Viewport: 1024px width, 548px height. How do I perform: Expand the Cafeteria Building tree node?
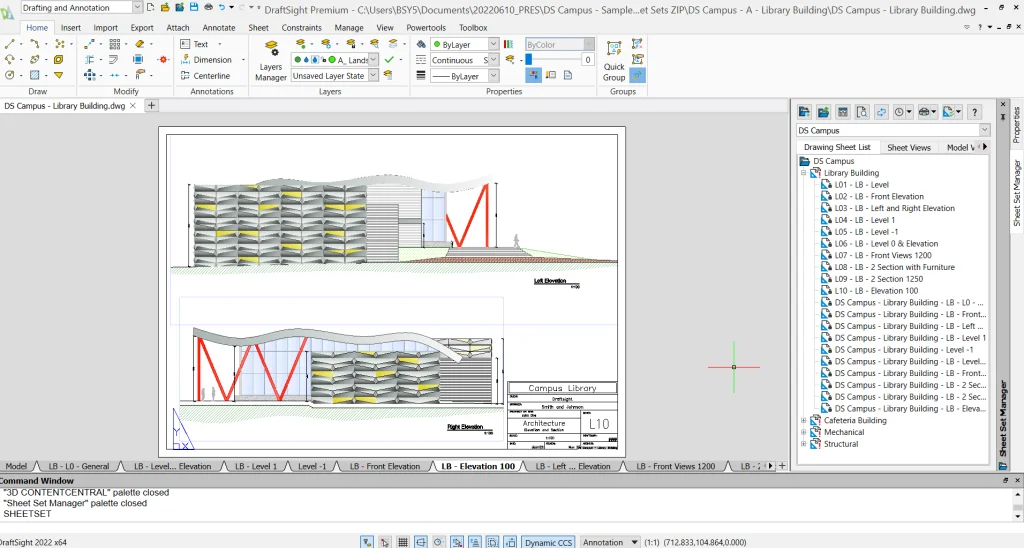click(803, 421)
